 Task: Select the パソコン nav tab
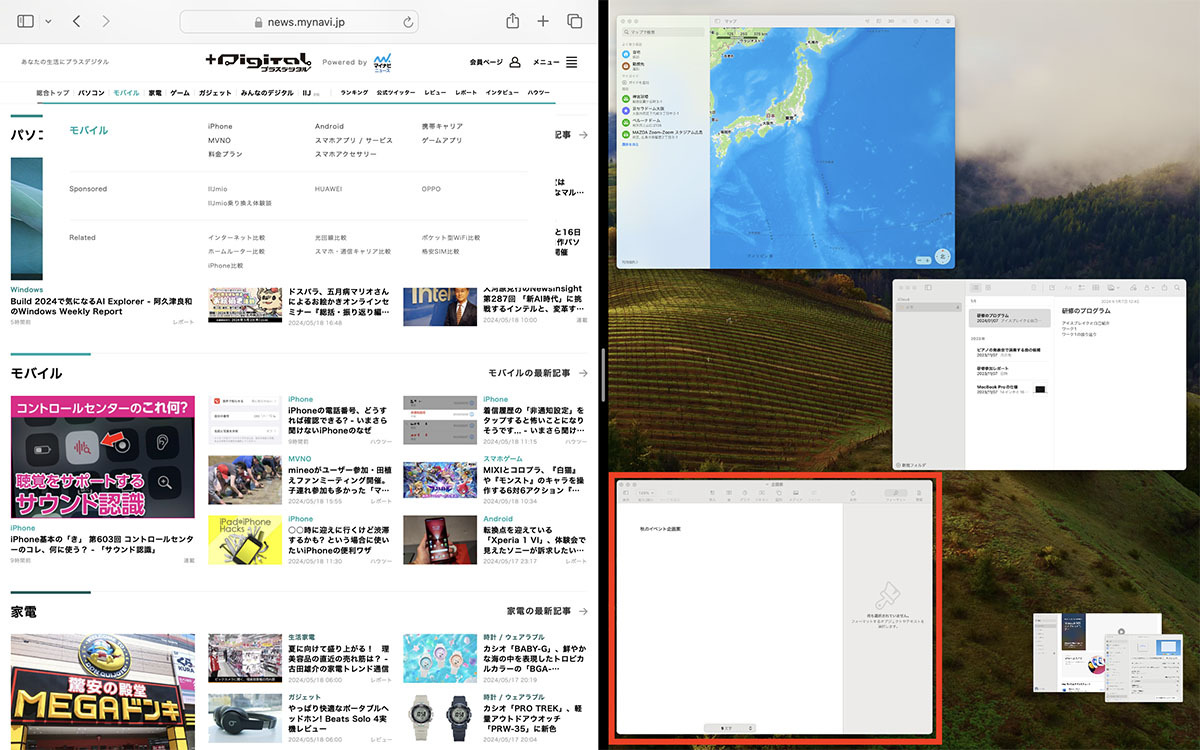[91, 92]
